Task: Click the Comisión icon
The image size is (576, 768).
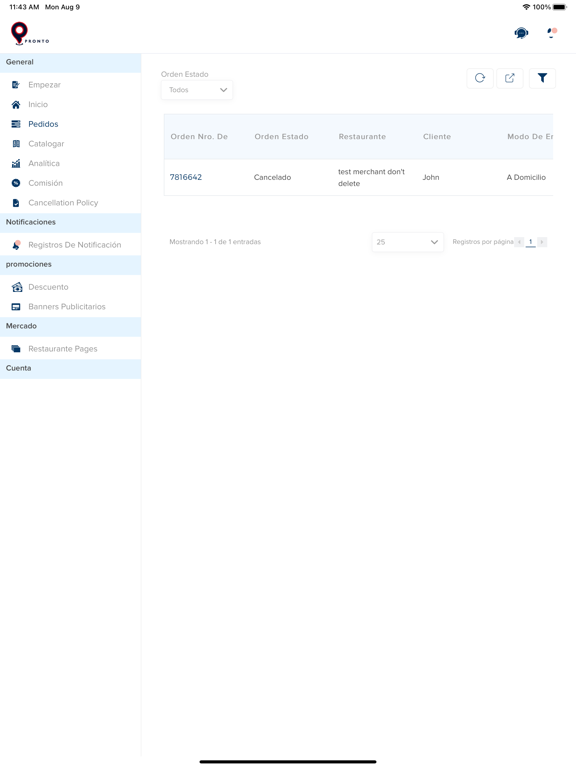Action: click(x=16, y=183)
